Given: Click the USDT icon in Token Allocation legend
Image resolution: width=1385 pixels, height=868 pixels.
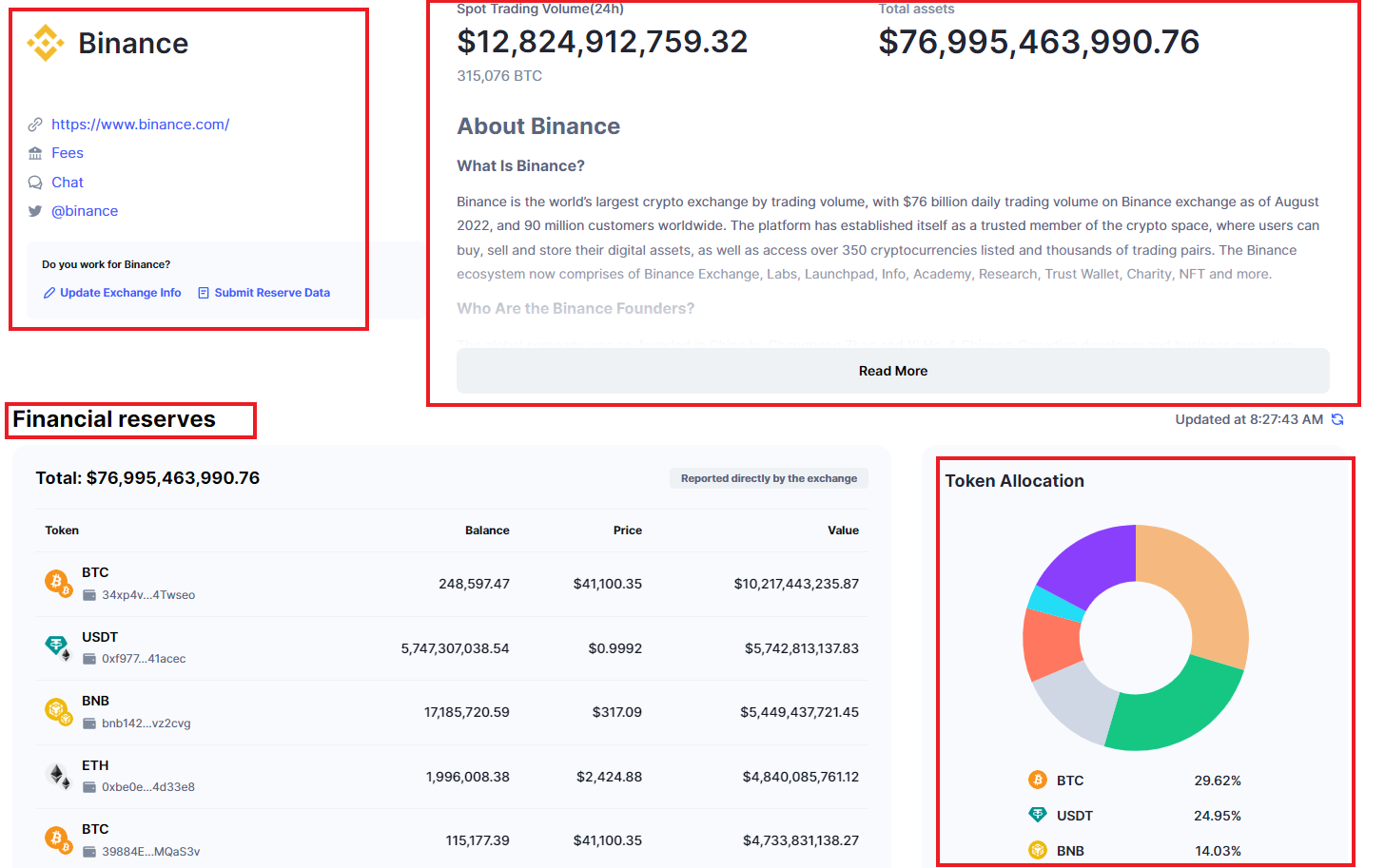Looking at the screenshot, I should pyautogui.click(x=1038, y=815).
